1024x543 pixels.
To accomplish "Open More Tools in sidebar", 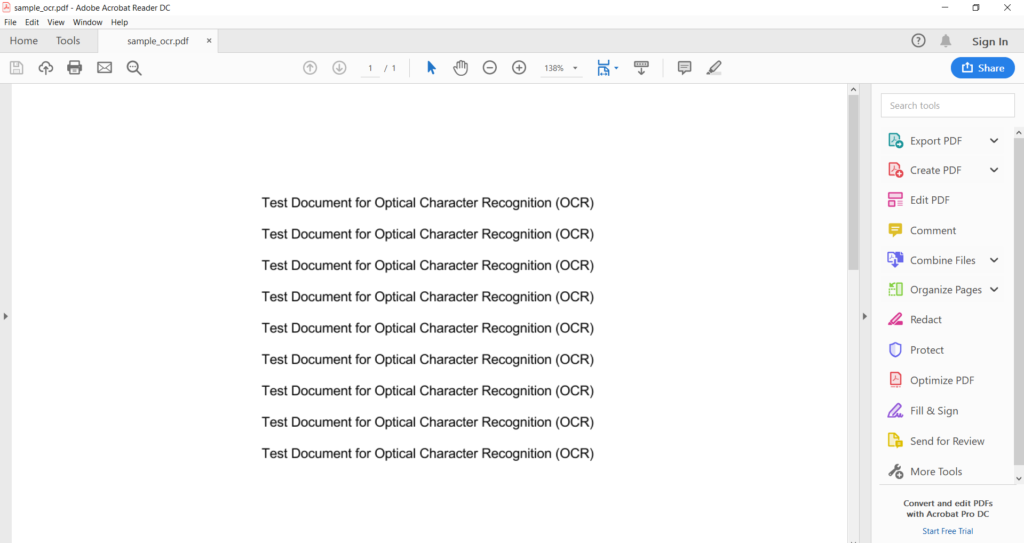I will click(x=936, y=471).
